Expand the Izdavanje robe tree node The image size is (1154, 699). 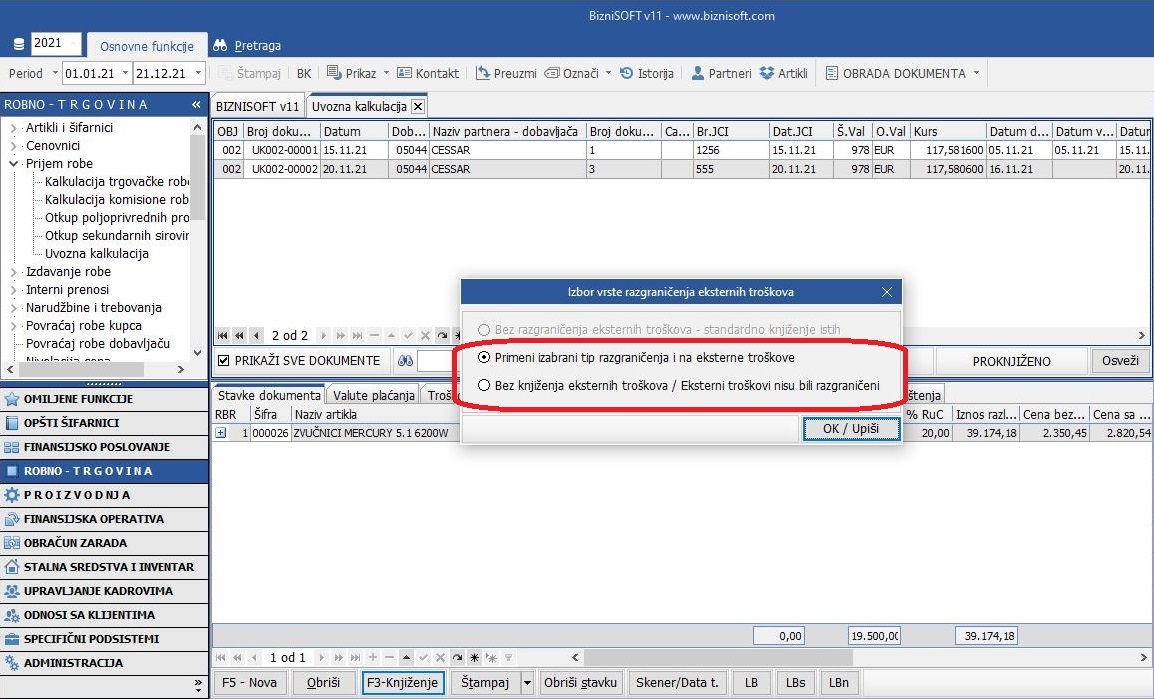[14, 272]
